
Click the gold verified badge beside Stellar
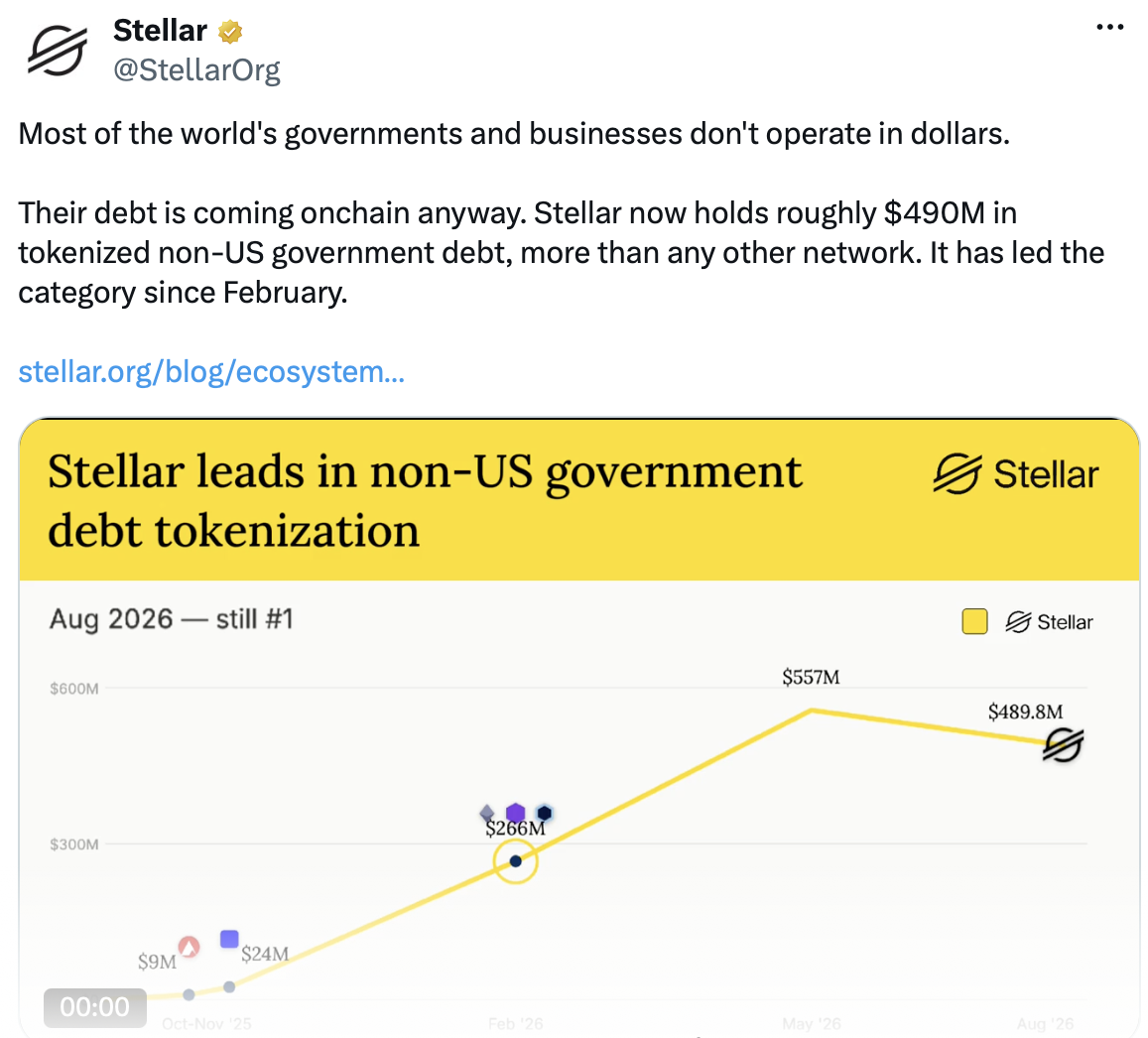tap(230, 32)
